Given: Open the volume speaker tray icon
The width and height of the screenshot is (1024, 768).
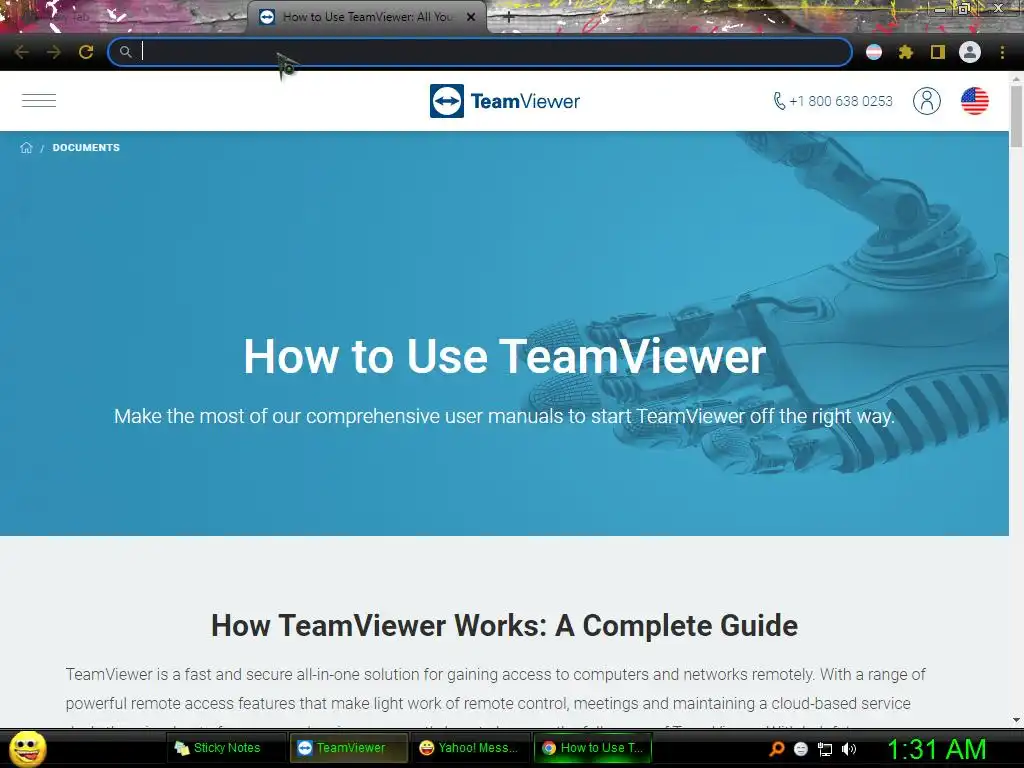Looking at the screenshot, I should coord(849,749).
